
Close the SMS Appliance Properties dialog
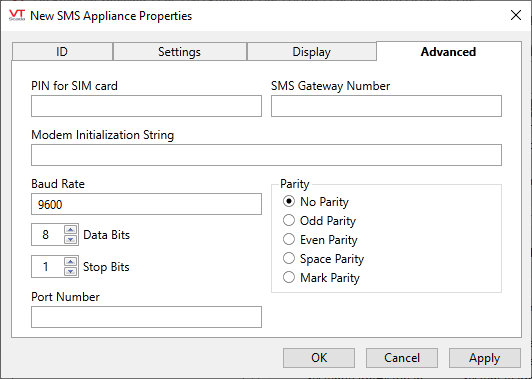tap(516, 15)
